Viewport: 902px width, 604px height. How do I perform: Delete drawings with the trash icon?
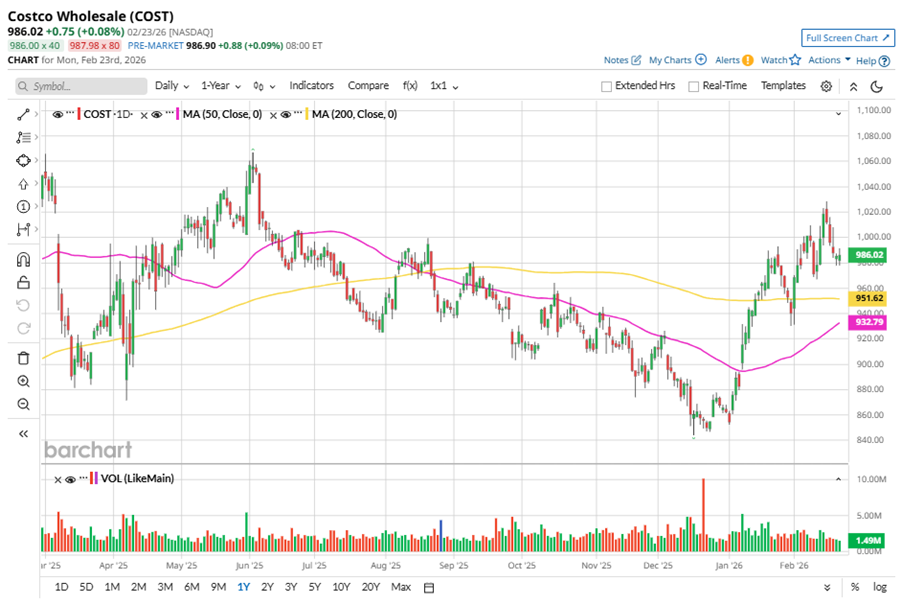click(23, 358)
